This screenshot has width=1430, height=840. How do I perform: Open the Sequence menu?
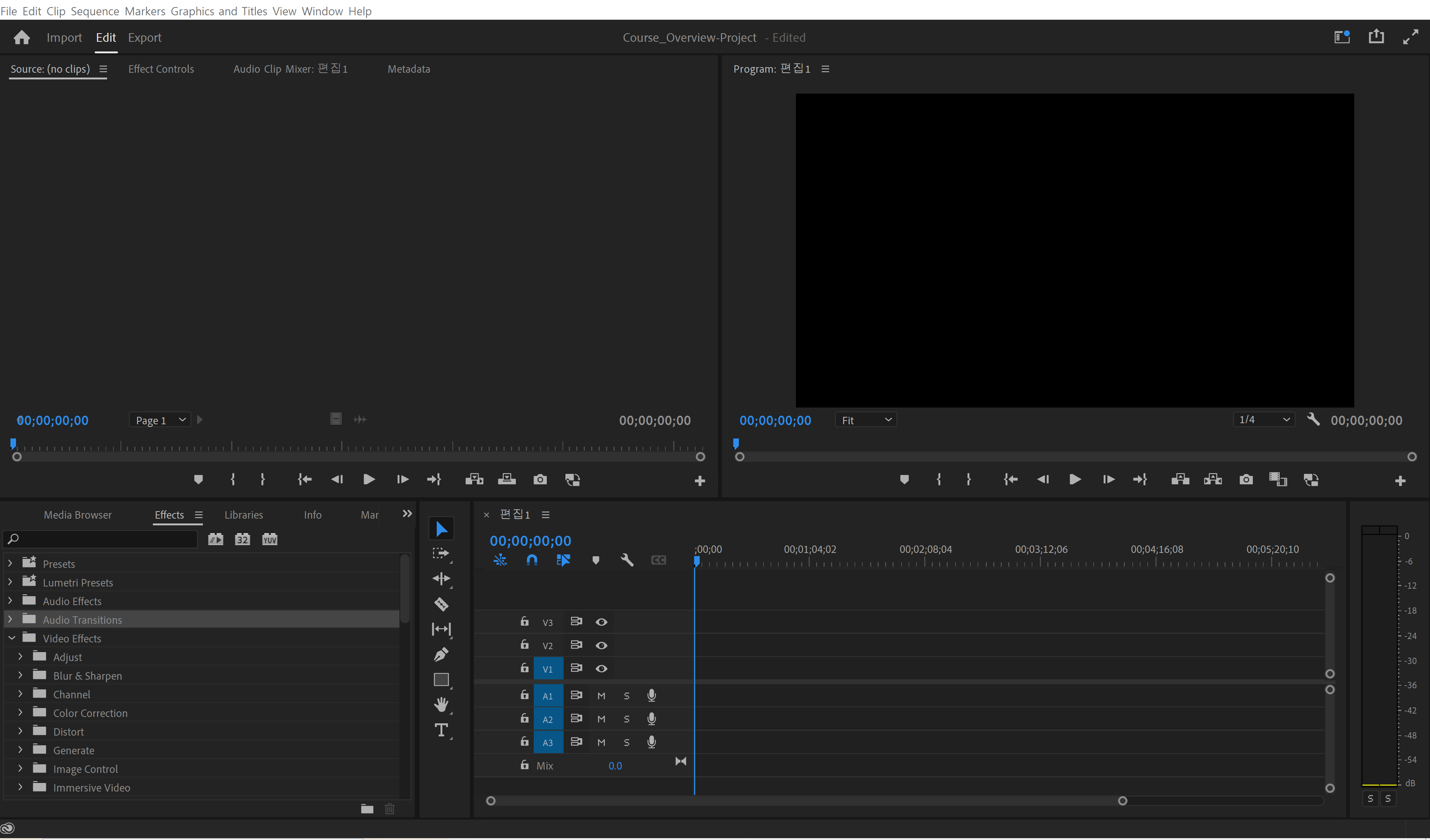(95, 11)
